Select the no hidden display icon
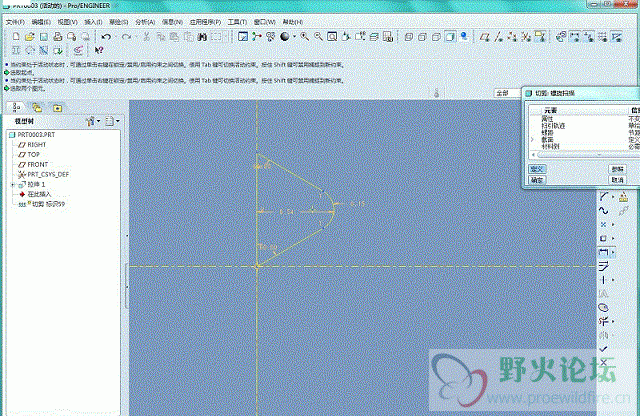 [436, 37]
